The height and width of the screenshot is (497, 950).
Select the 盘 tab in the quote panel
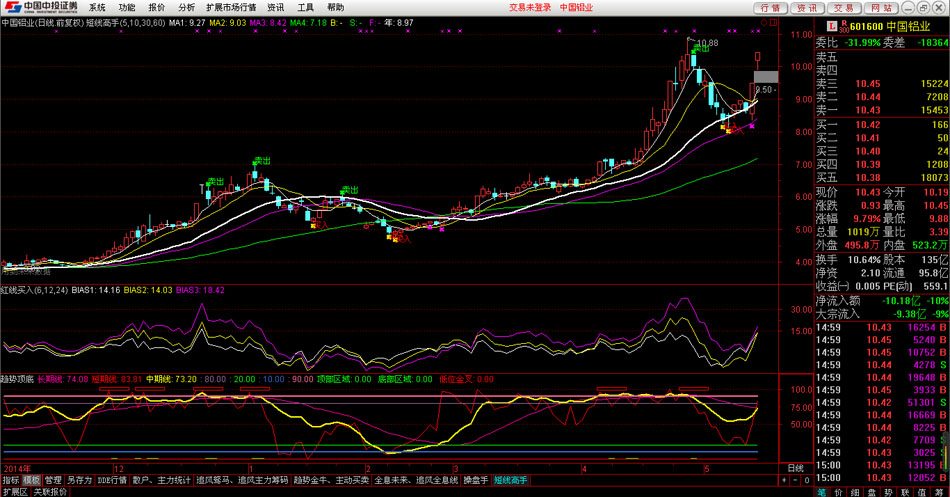click(x=871, y=492)
